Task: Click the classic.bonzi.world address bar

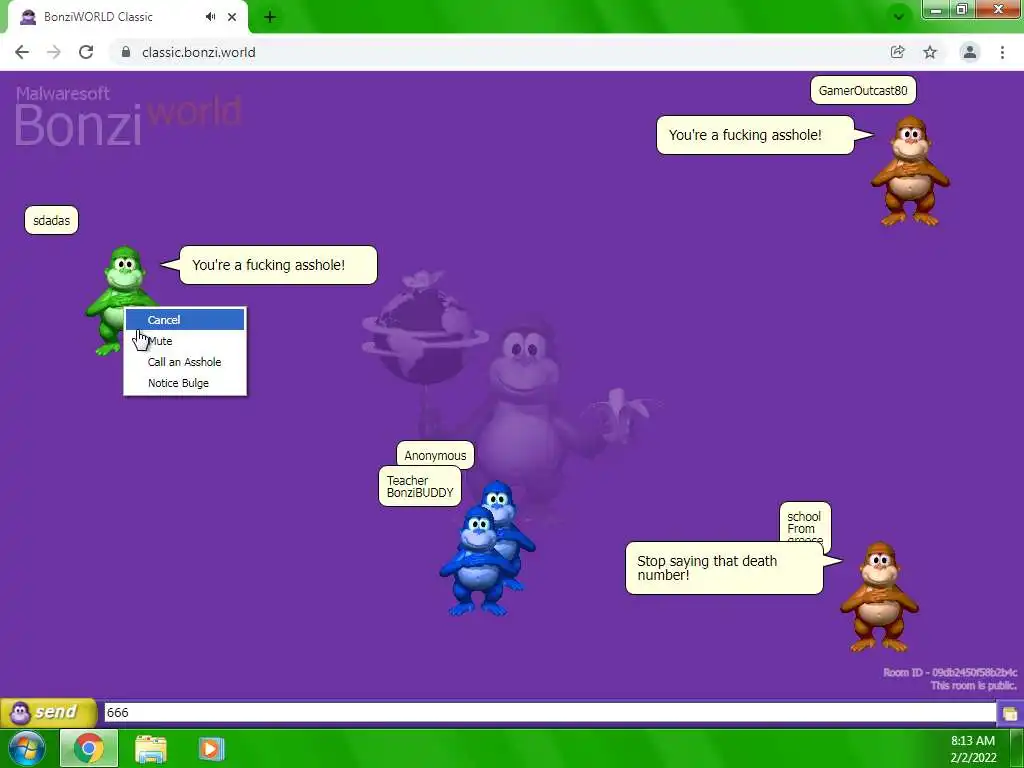Action: coord(496,52)
